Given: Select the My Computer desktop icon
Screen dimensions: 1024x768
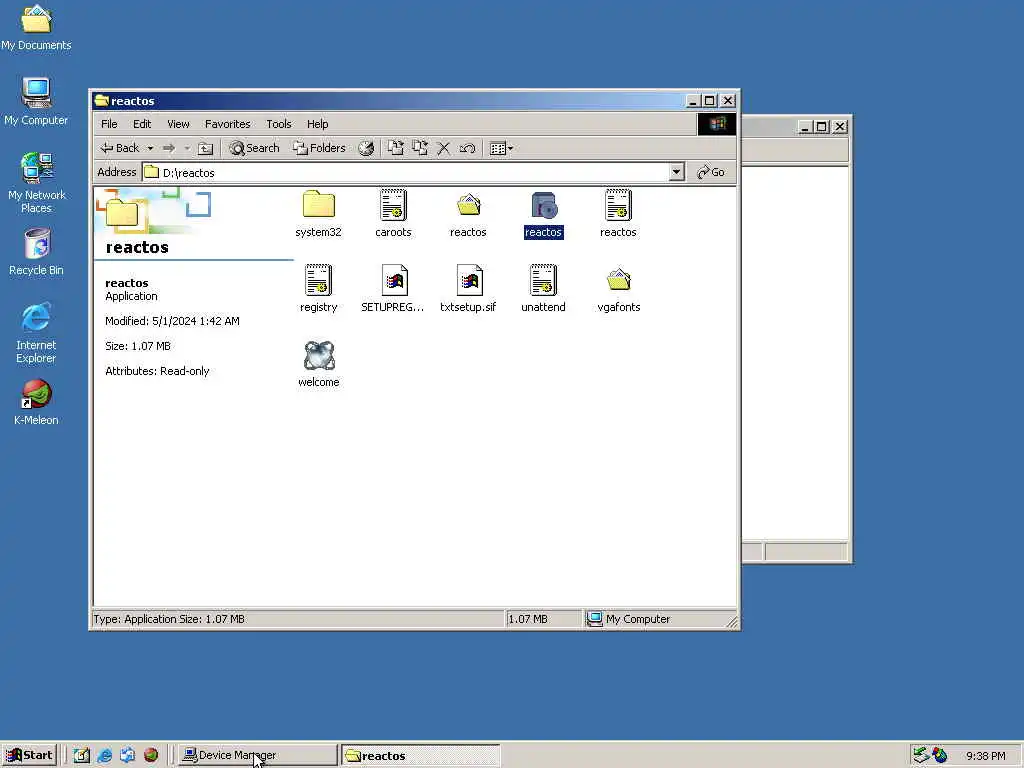Looking at the screenshot, I should point(37,102).
